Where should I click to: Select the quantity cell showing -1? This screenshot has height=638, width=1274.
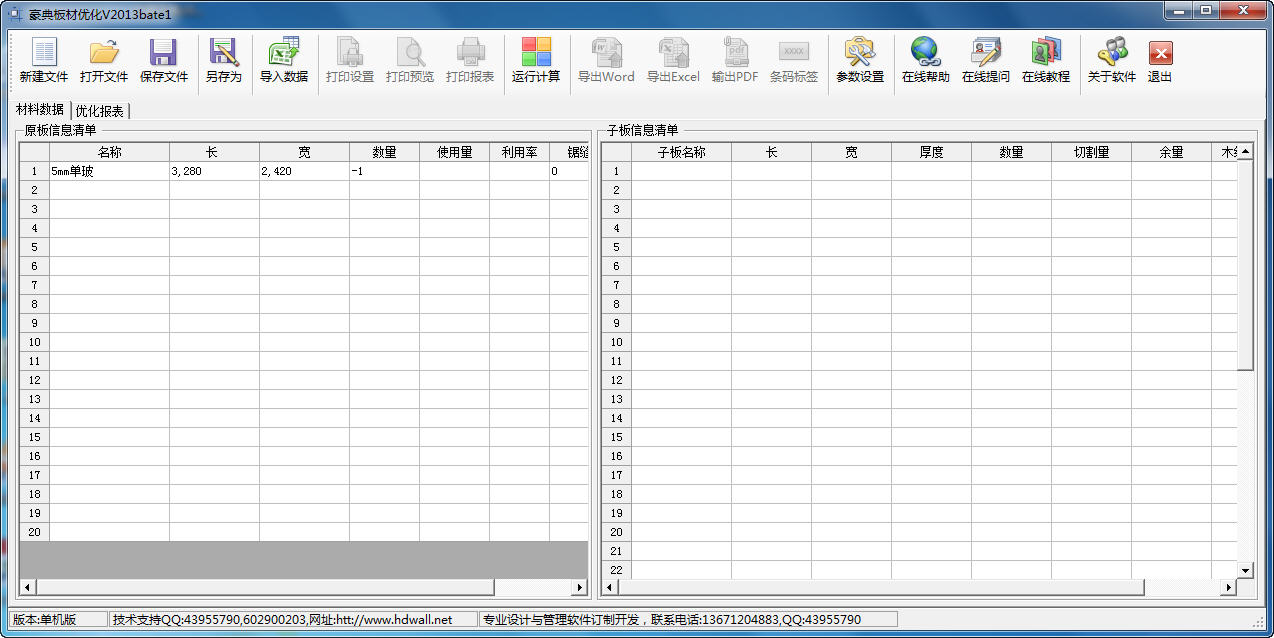384,171
